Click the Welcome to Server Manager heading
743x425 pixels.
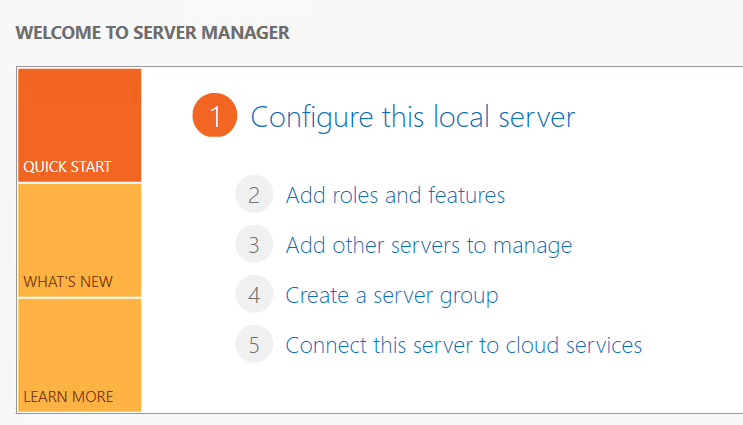(153, 33)
